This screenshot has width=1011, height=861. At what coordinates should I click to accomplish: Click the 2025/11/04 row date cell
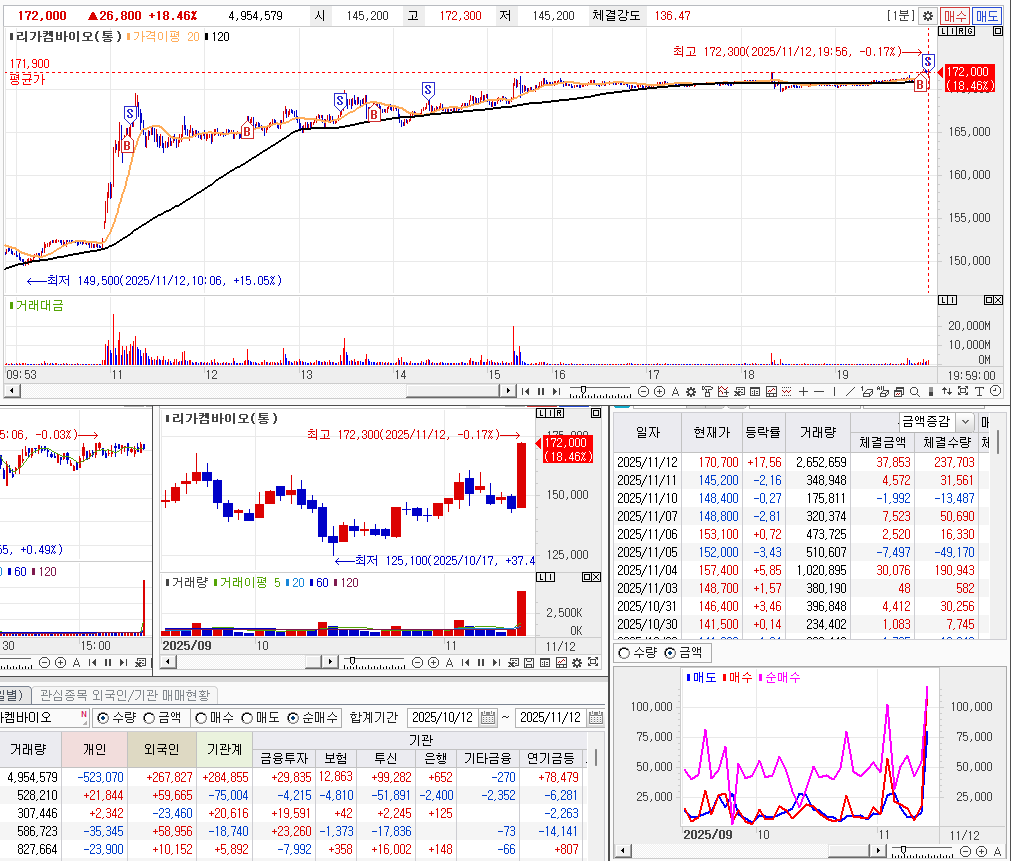[x=647, y=571]
